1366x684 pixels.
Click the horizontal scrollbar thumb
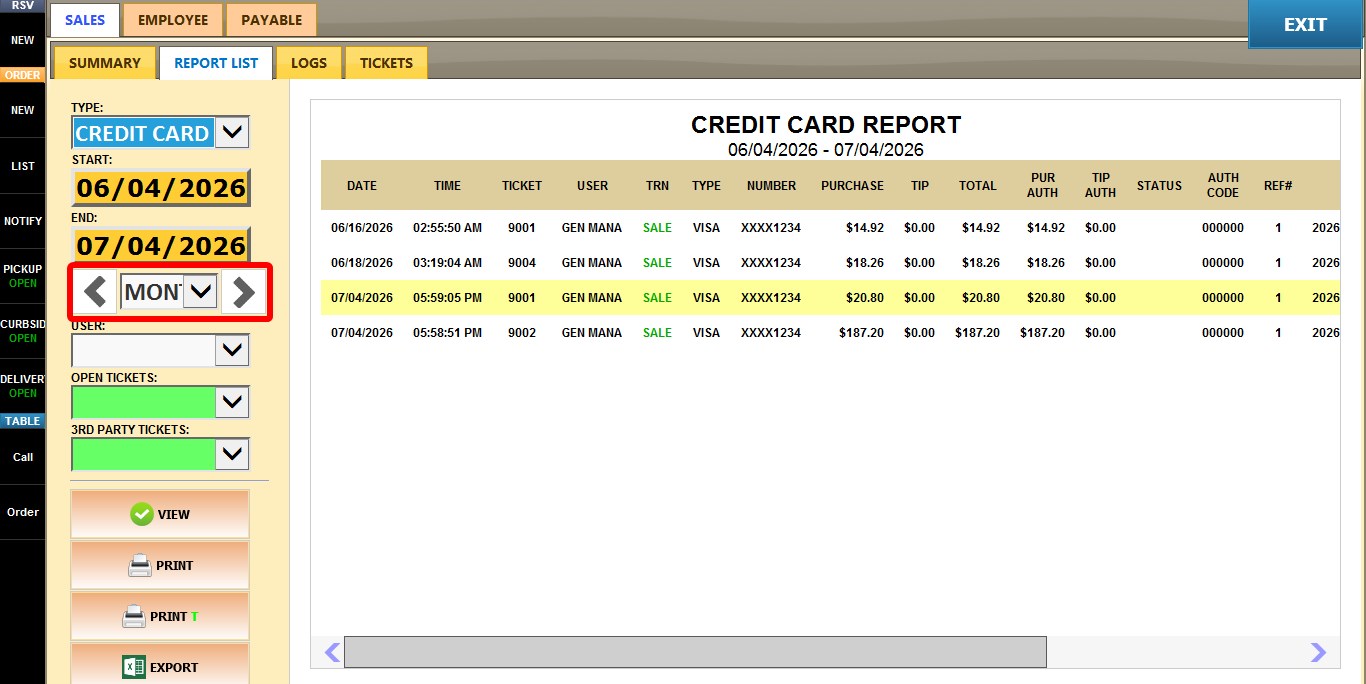(695, 652)
